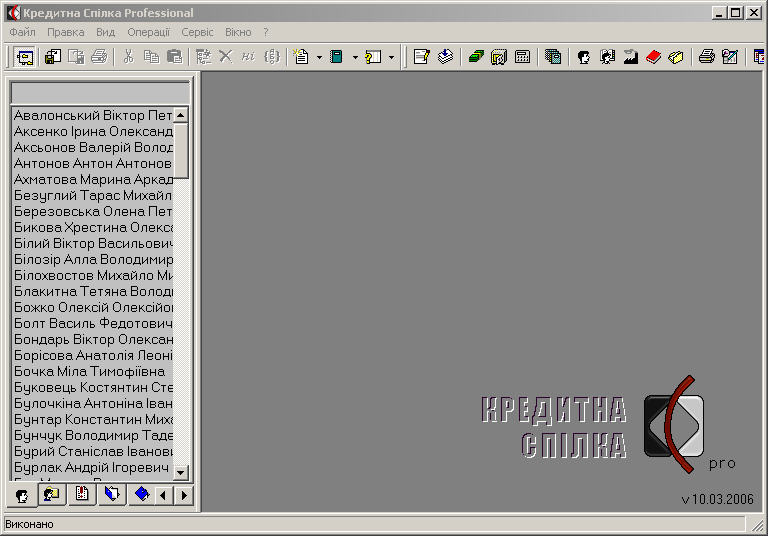The width and height of the screenshot is (768, 536).
Task: Open dropdown arrow beside teal notebook icon
Action: pos(355,58)
